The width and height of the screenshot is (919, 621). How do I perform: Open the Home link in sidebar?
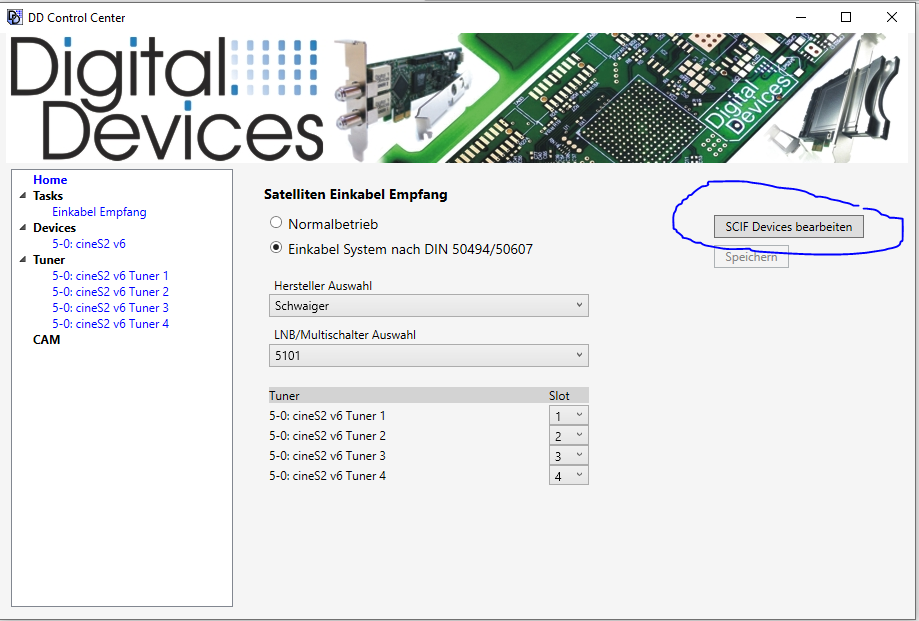tap(50, 180)
